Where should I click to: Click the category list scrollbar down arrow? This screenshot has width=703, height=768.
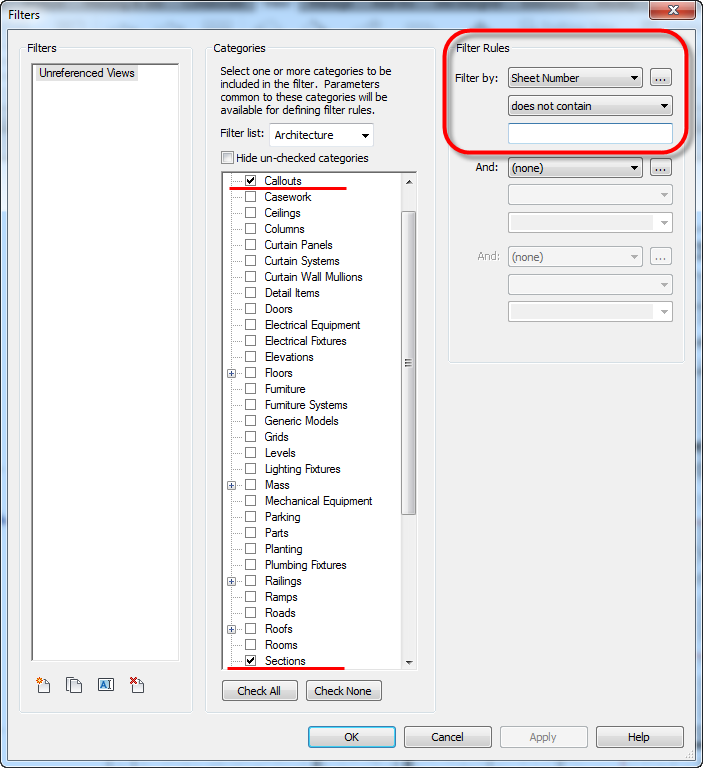409,662
